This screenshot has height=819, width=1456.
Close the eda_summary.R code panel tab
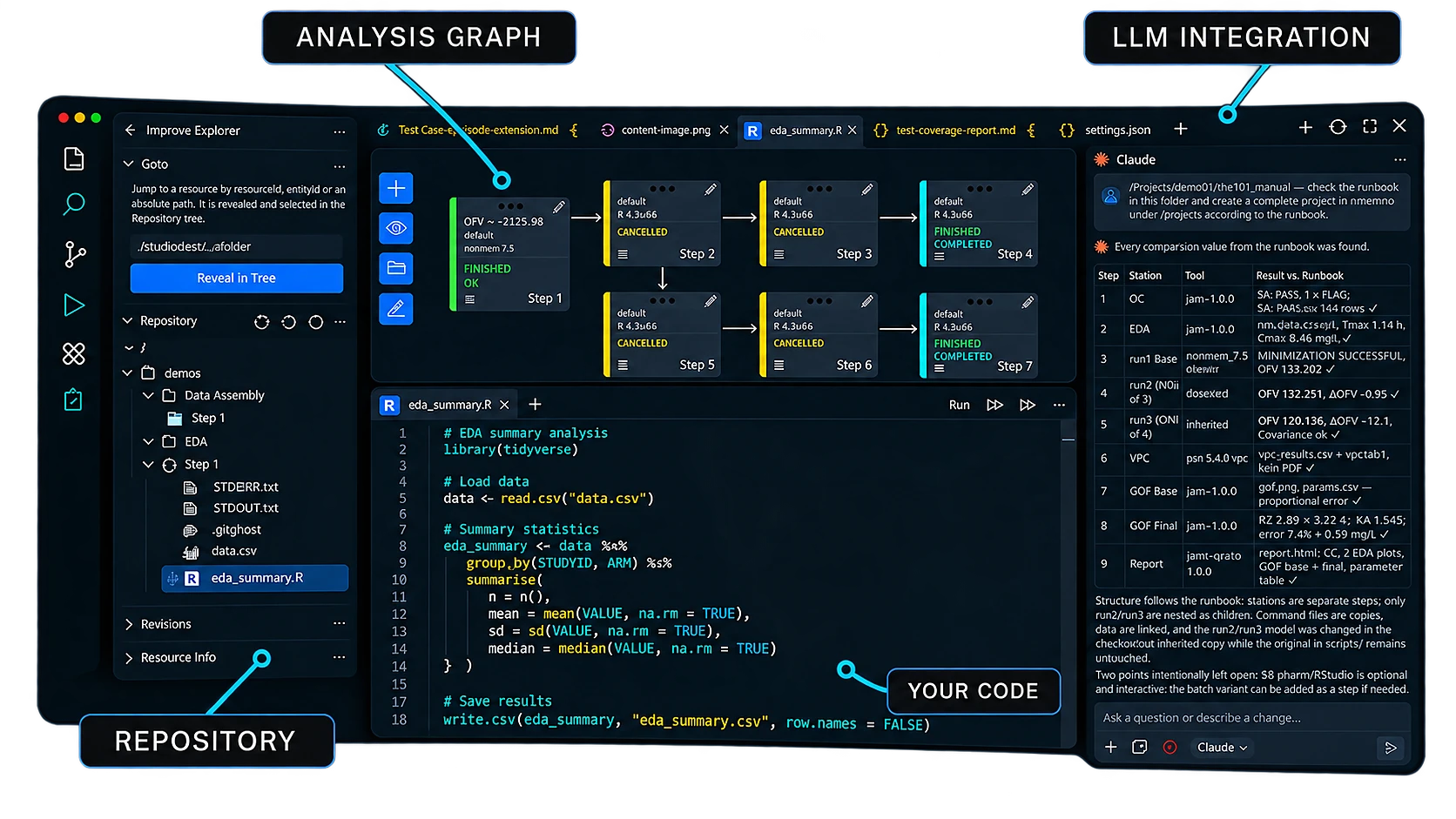point(504,405)
